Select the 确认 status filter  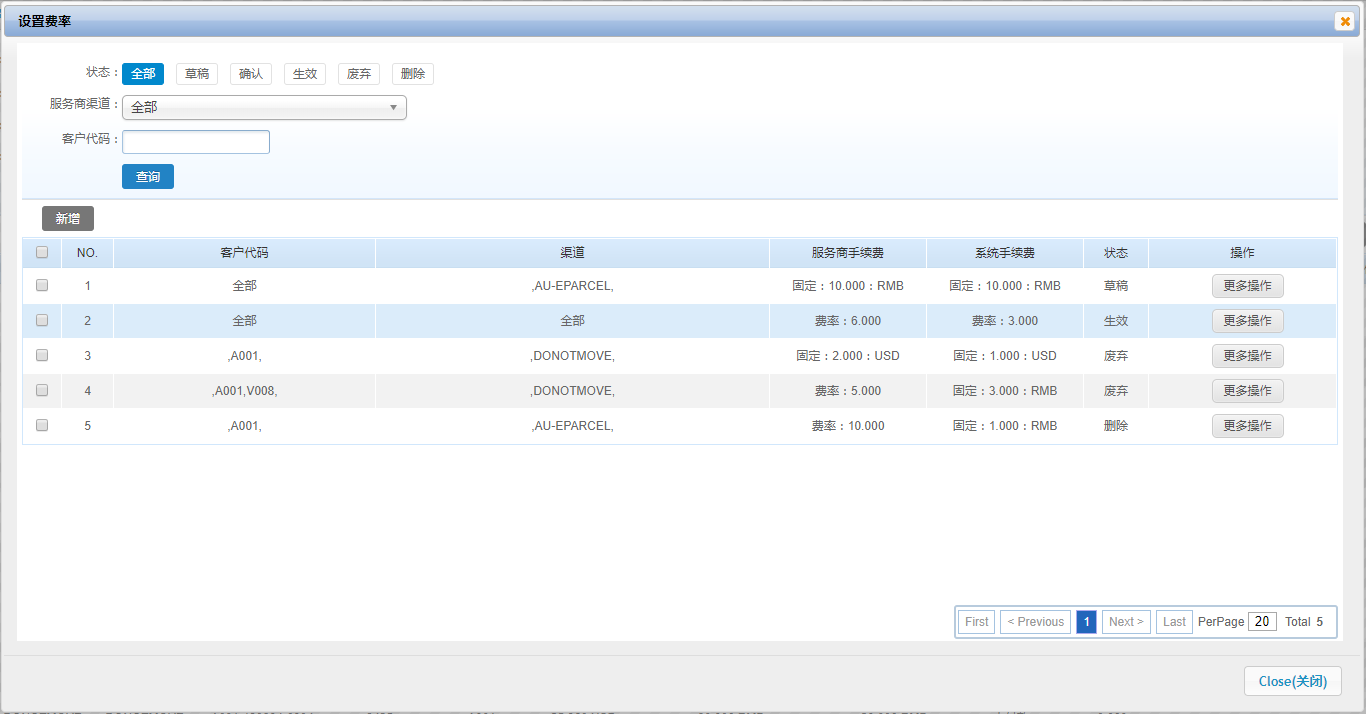pyautogui.click(x=251, y=74)
